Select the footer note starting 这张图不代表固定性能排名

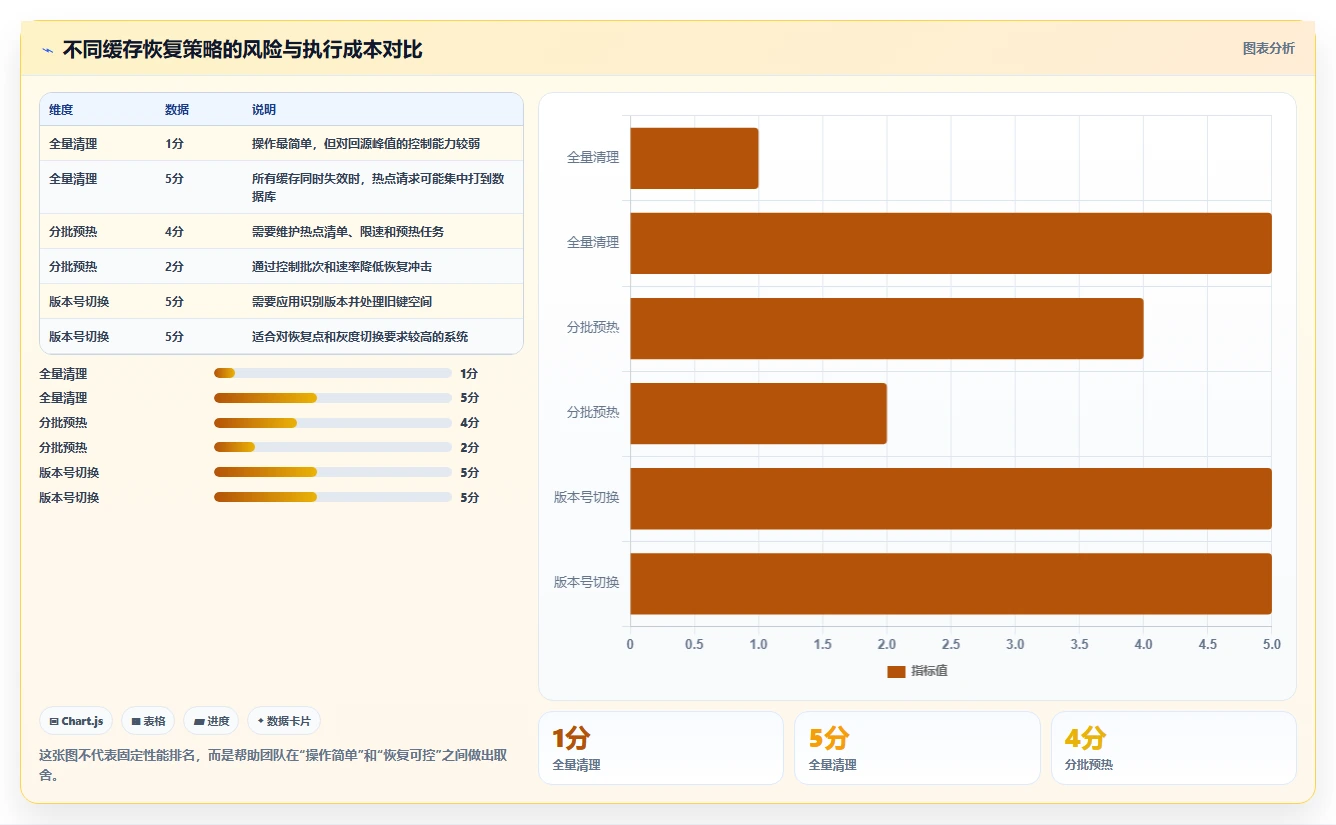click(x=273, y=764)
